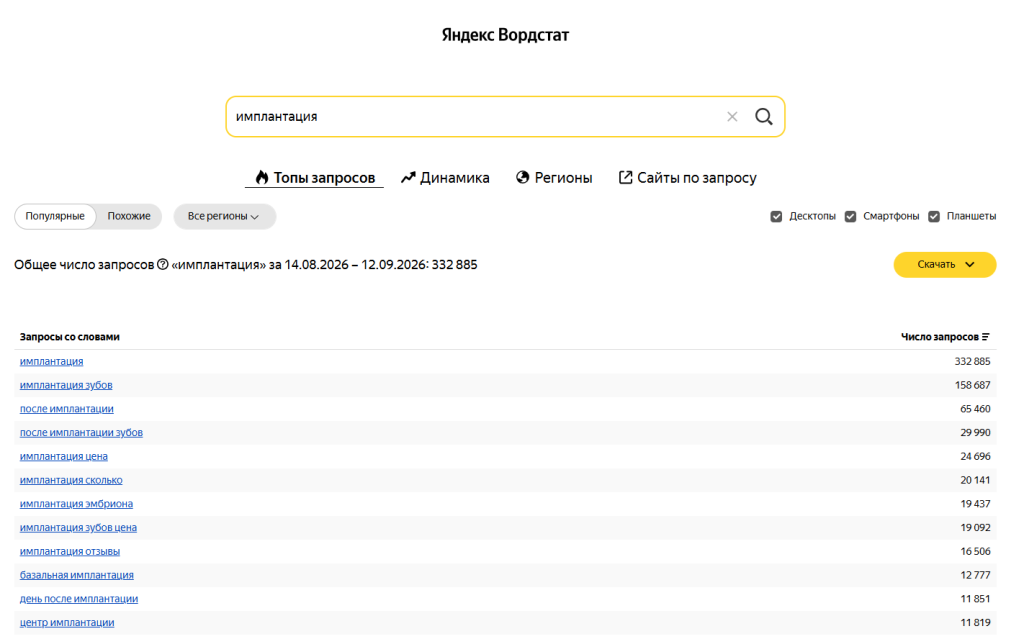The image size is (1024, 639).
Task: Open the Регионы tab
Action: (554, 178)
